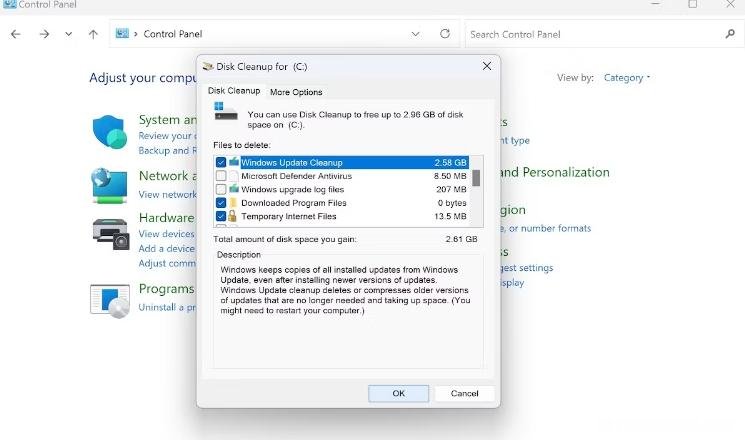
Task: Select the Microsoft Defender Antivirus row
Action: 342,176
